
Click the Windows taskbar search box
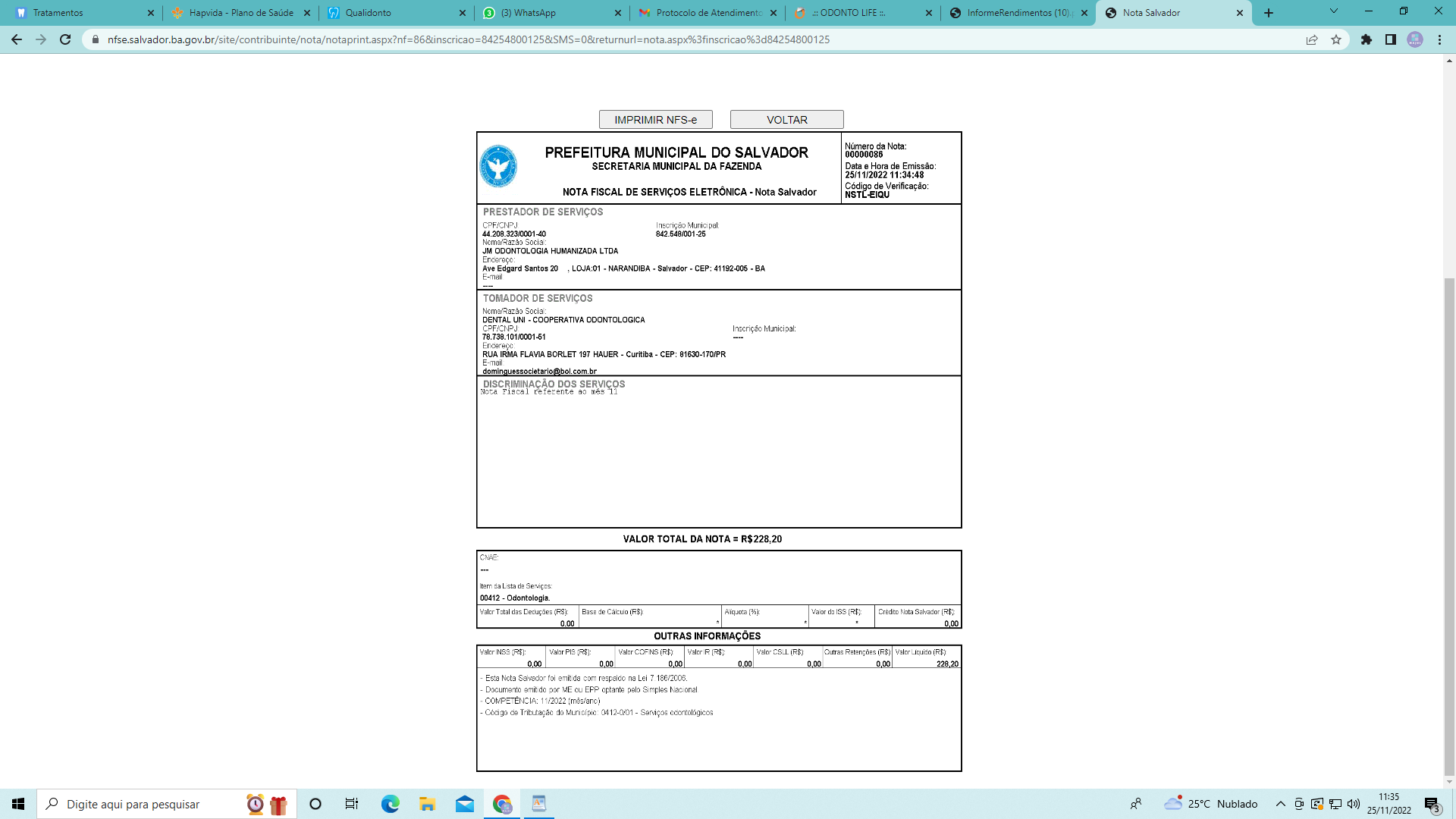(x=152, y=804)
